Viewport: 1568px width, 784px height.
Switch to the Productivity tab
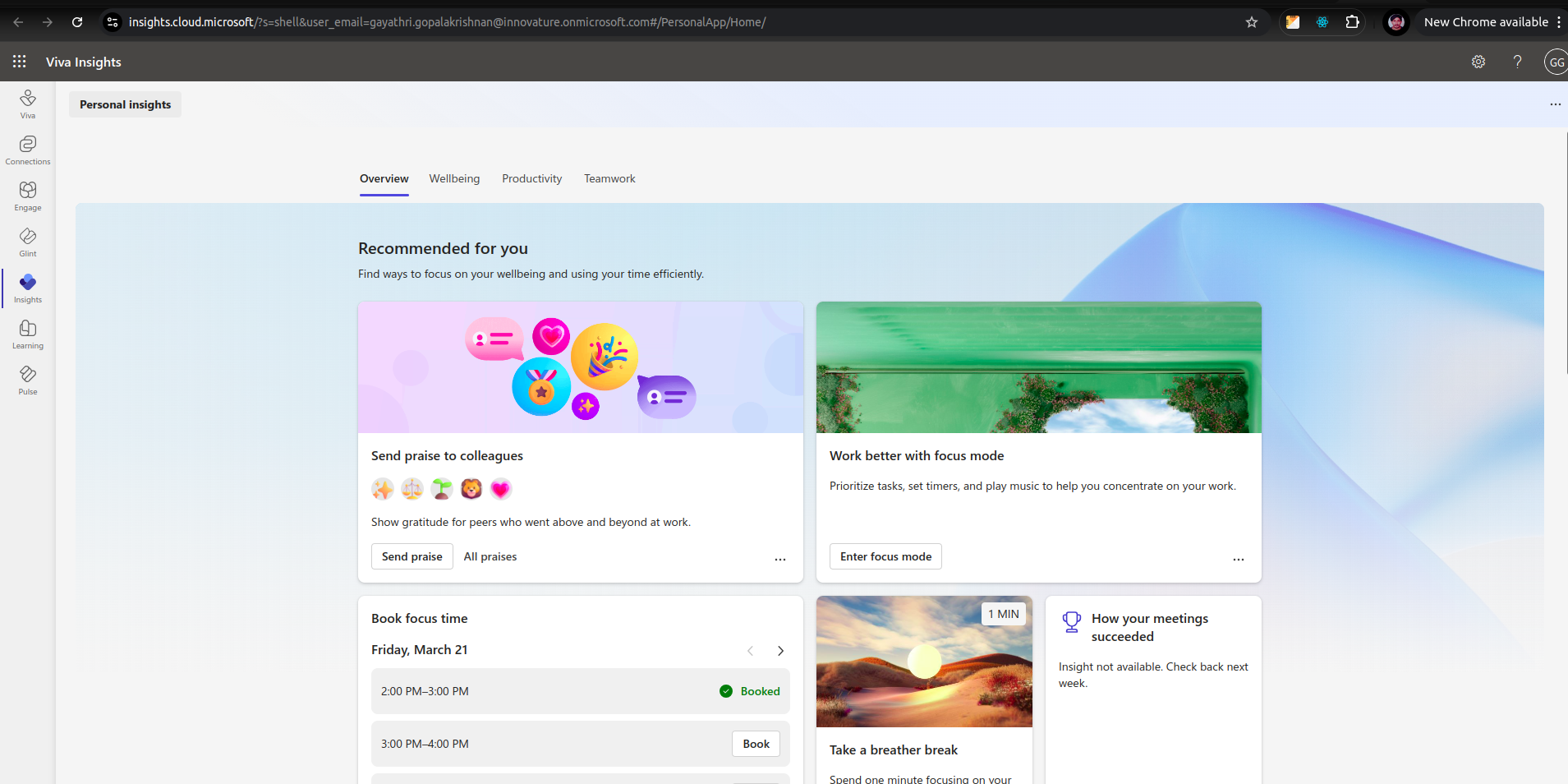(532, 178)
